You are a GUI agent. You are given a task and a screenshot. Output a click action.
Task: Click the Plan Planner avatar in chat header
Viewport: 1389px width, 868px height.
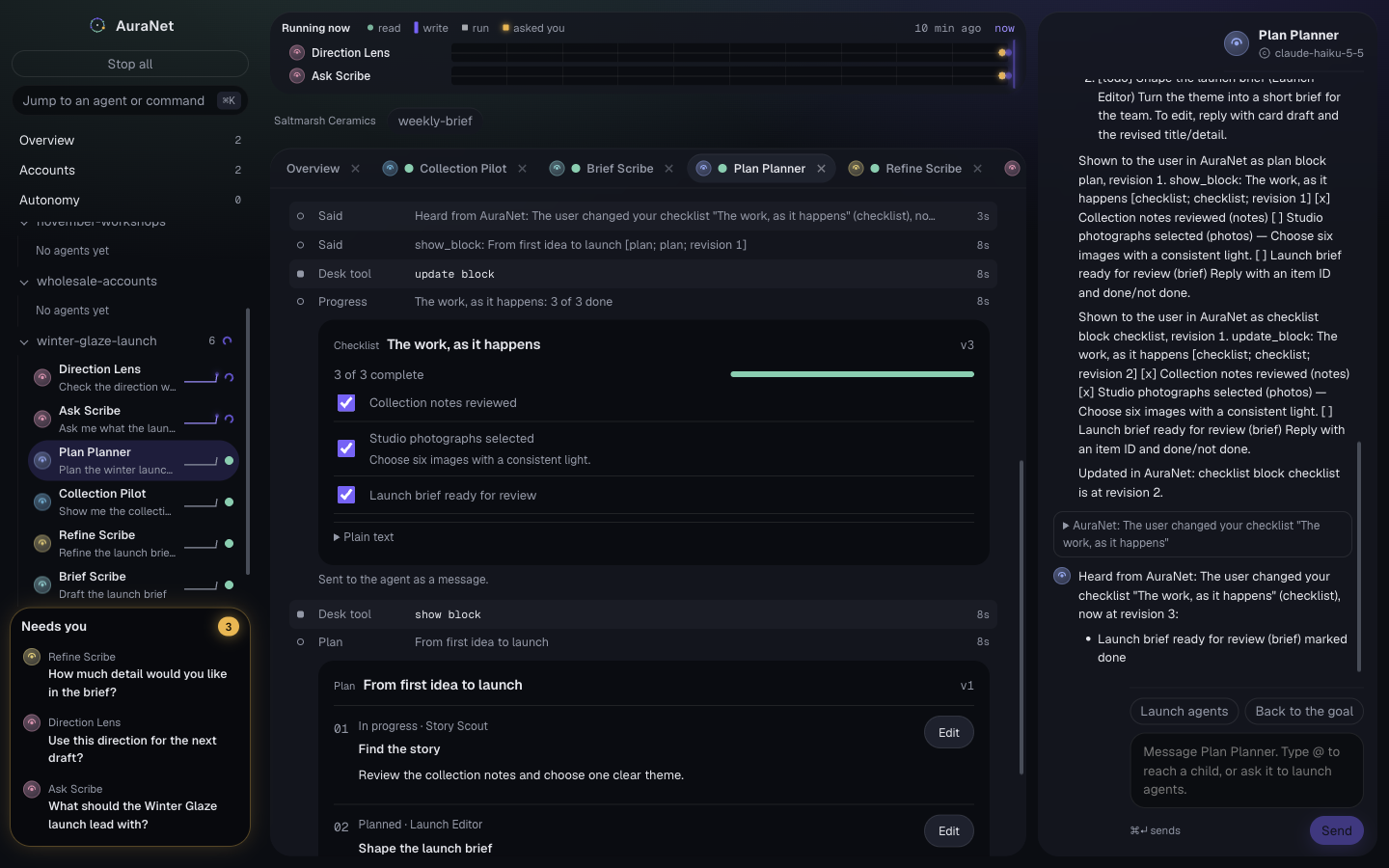point(1237,43)
